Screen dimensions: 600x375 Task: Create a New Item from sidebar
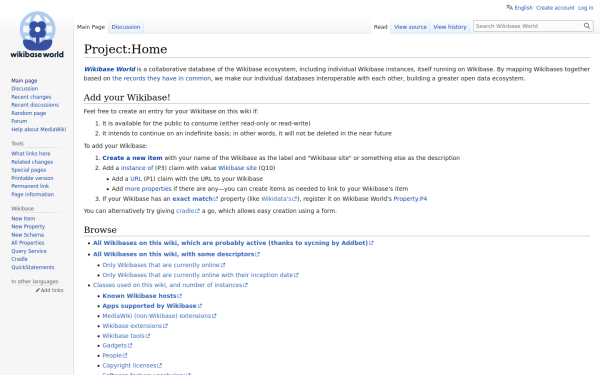pos(23,218)
